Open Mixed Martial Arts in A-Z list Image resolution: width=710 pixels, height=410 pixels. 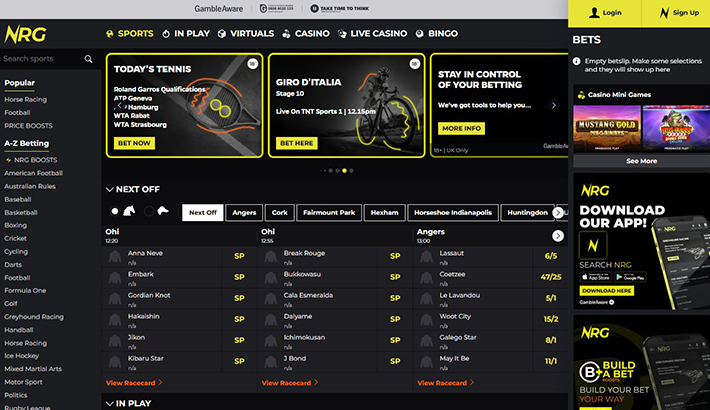(33, 369)
